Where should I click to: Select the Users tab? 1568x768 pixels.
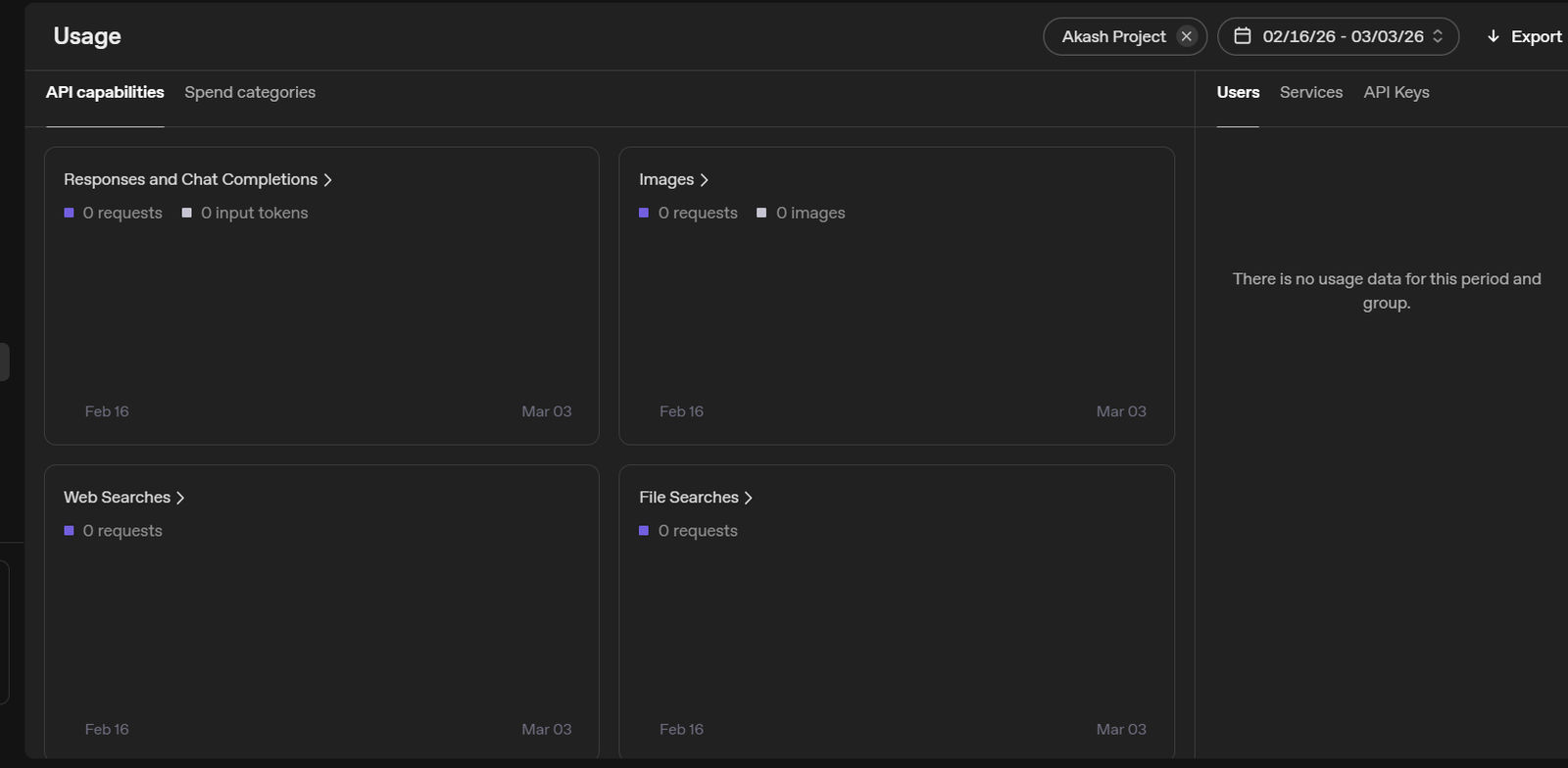point(1238,92)
